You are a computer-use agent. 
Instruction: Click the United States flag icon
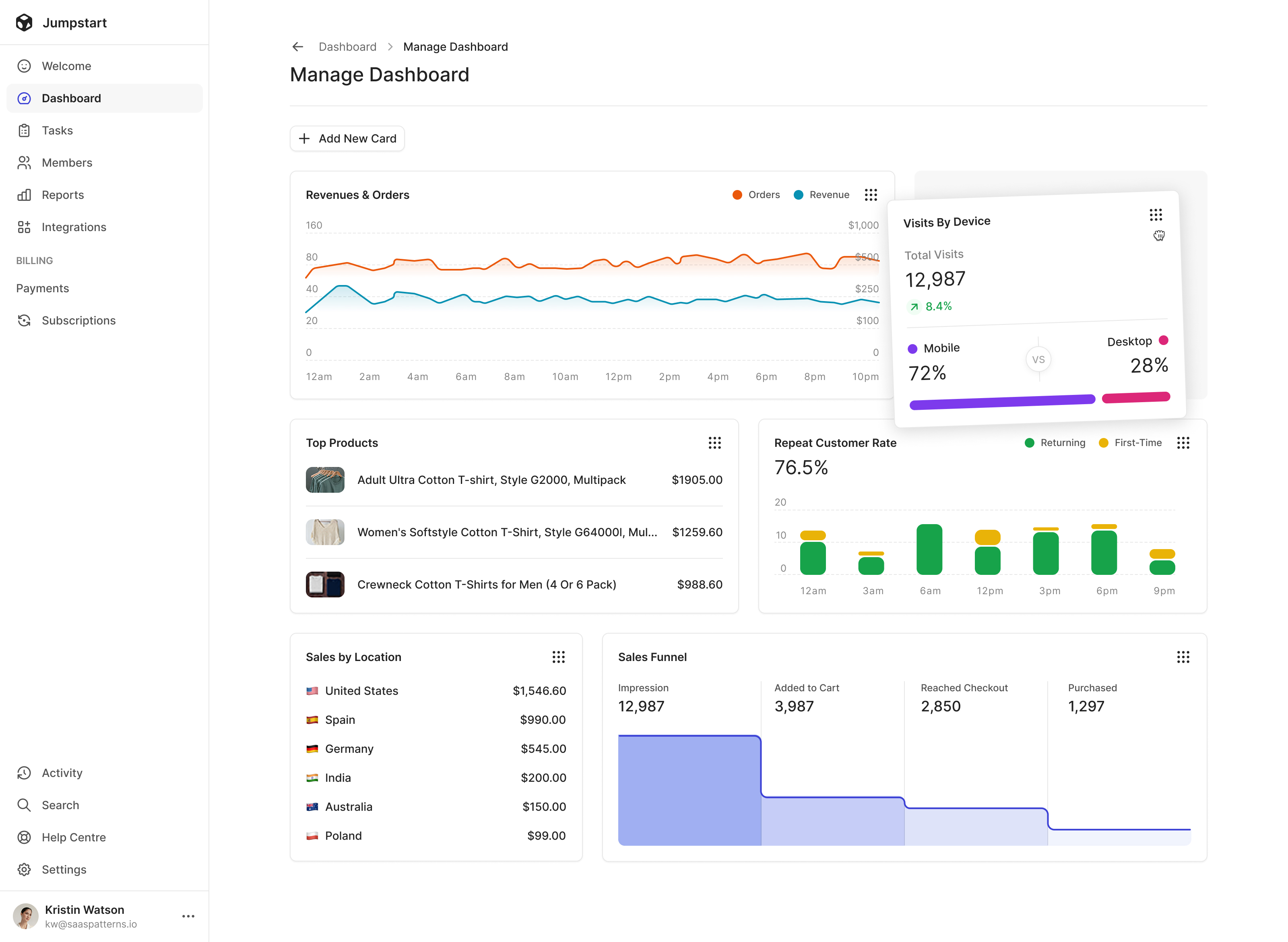312,691
